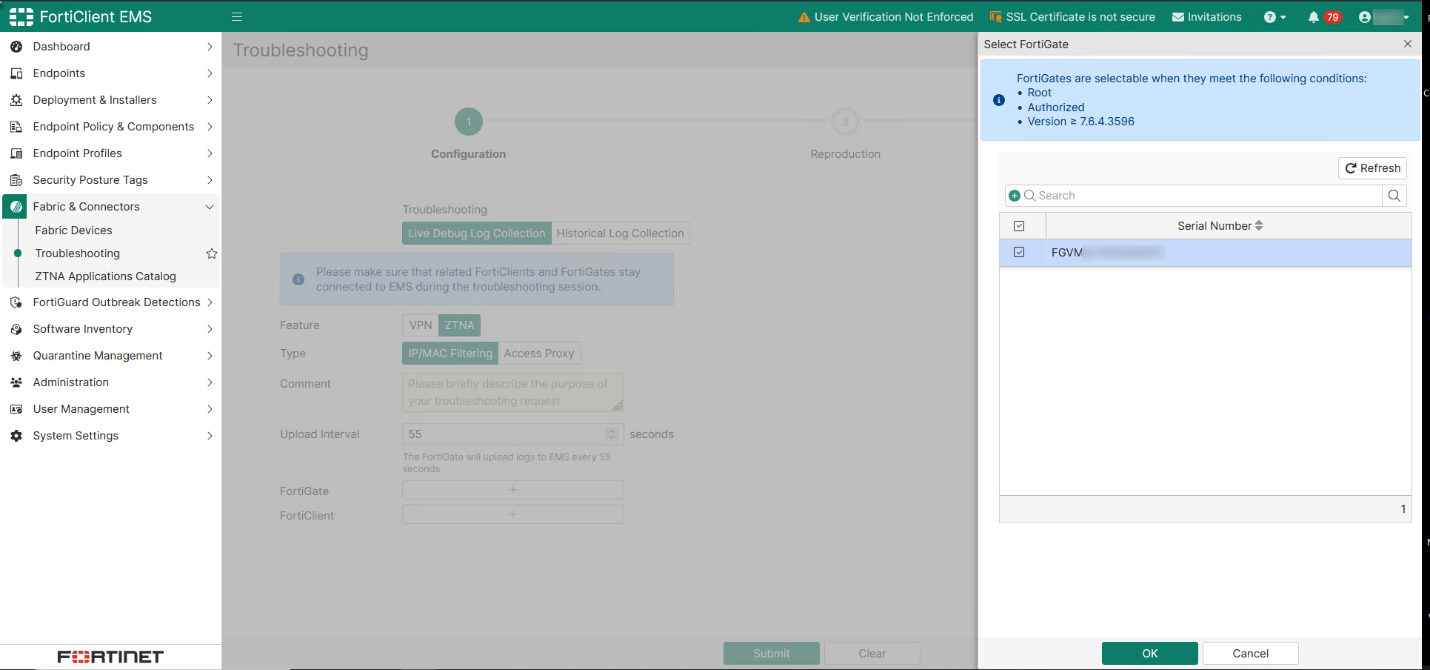Expand Software Inventory chevron

pyautogui.click(x=209, y=329)
